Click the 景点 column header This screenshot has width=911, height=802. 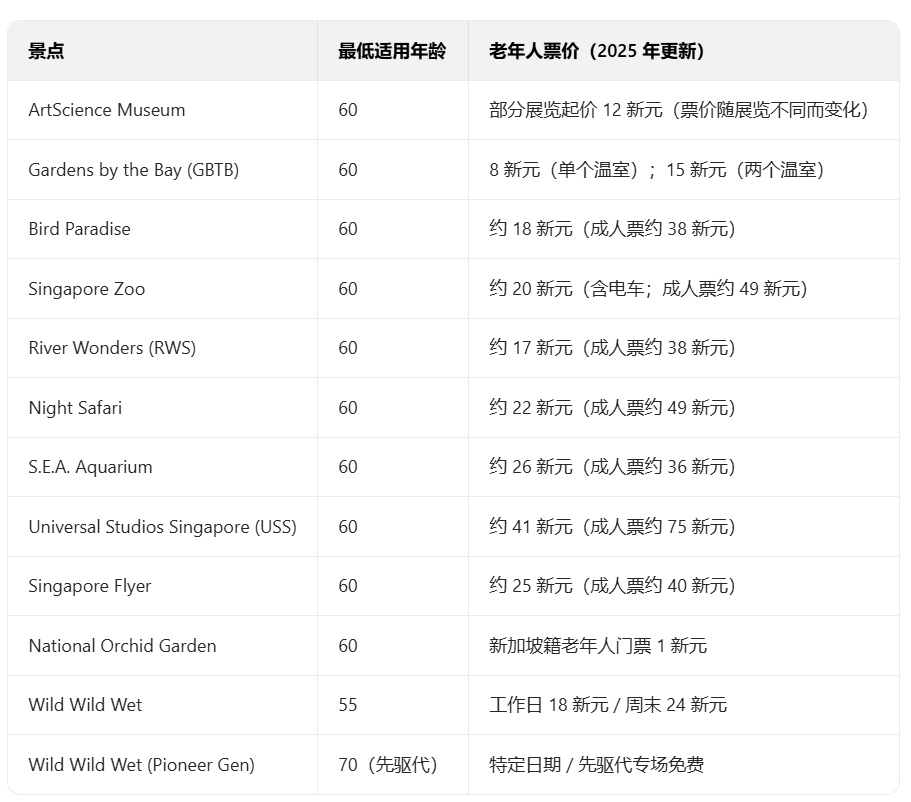[46, 51]
